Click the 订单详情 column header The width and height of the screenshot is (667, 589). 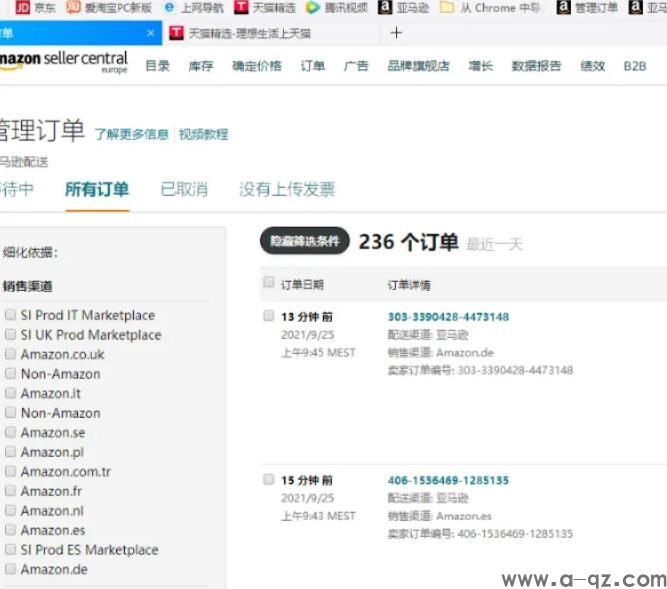click(409, 285)
